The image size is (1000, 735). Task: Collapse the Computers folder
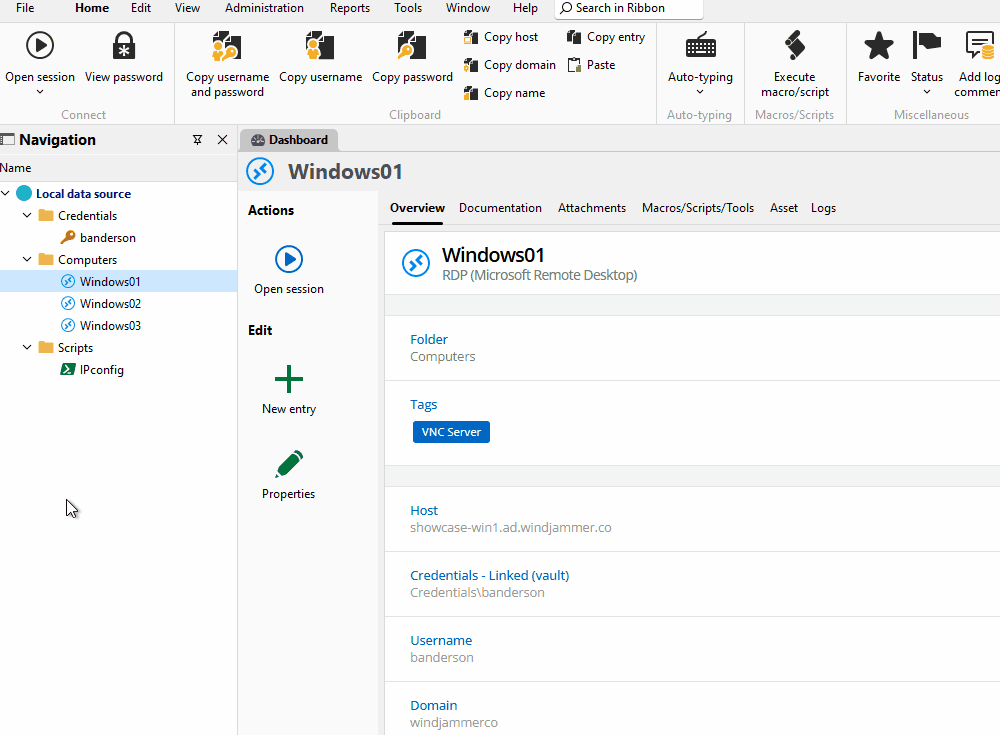(x=28, y=260)
